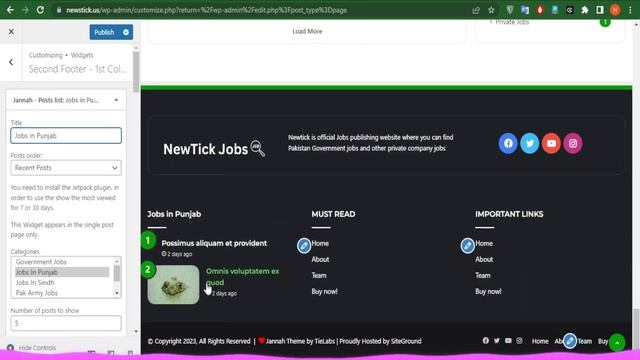Image resolution: width=640 pixels, height=360 pixels.
Task: Bookmark this page with star icon
Action: click(x=491, y=10)
